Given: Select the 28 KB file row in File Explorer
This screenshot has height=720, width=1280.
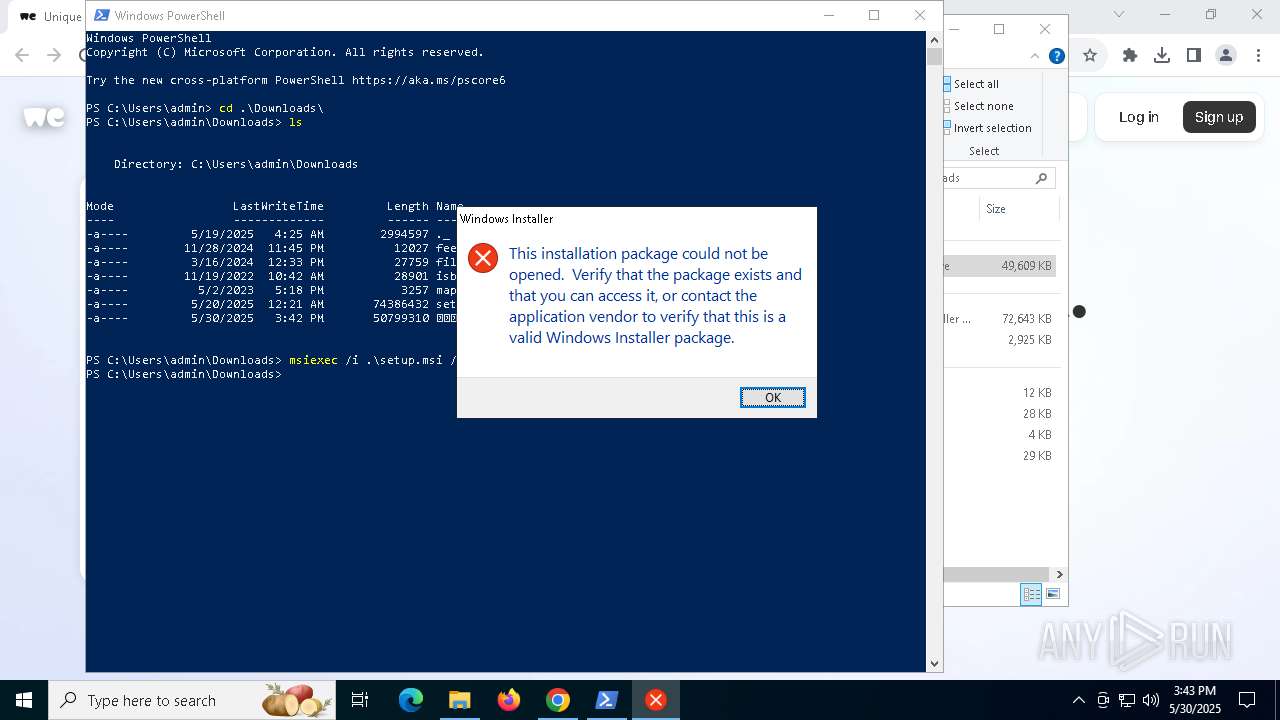Looking at the screenshot, I should pos(999,414).
